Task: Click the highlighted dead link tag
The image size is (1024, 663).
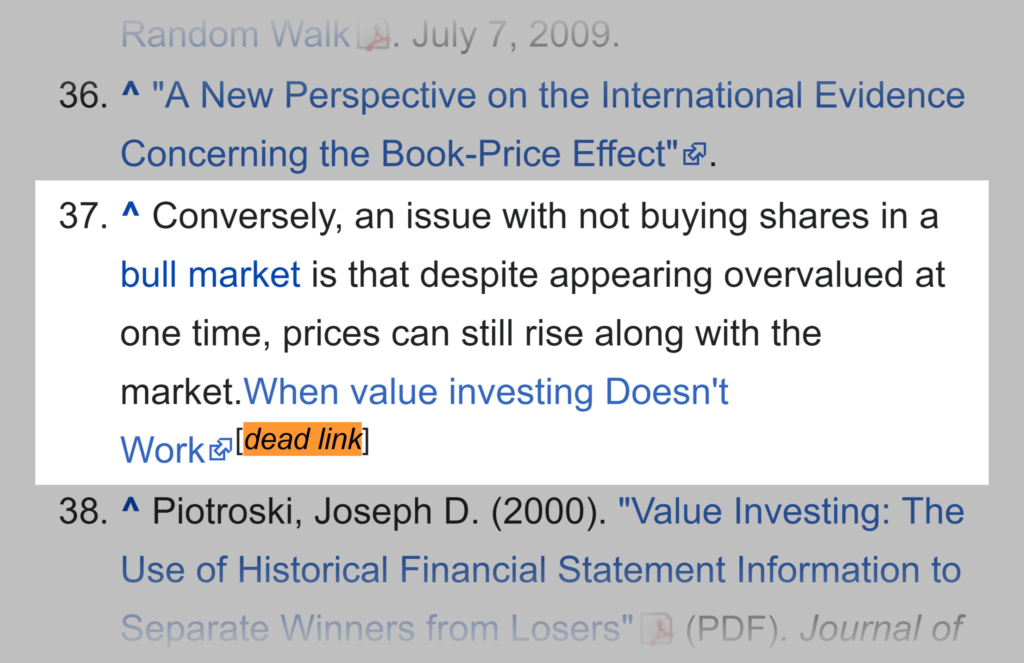Action: 303,439
